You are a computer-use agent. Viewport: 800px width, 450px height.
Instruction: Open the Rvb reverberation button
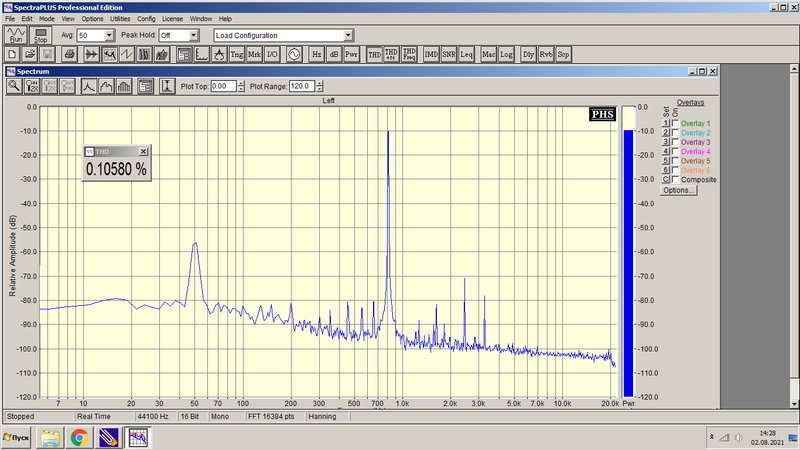click(546, 54)
